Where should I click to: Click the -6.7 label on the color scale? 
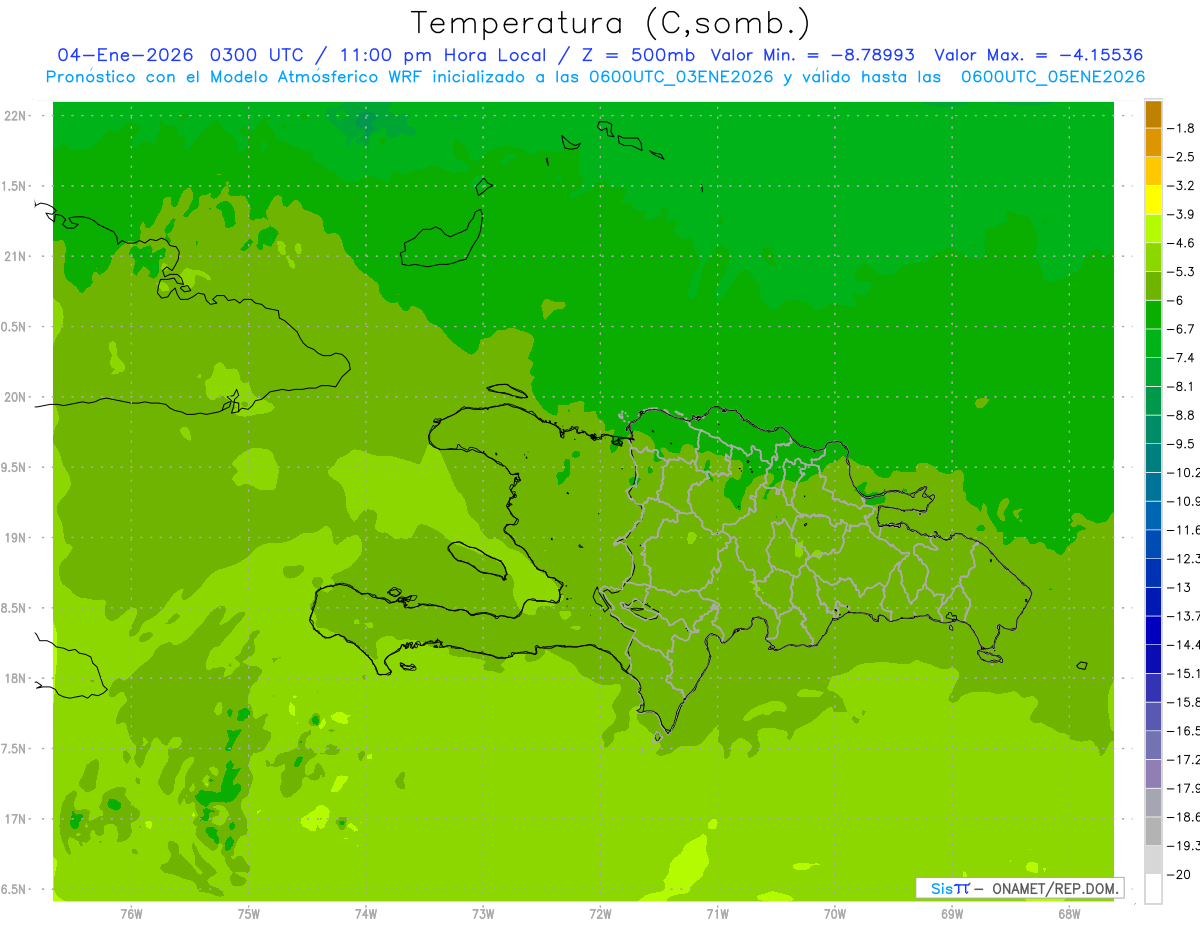point(1184,329)
